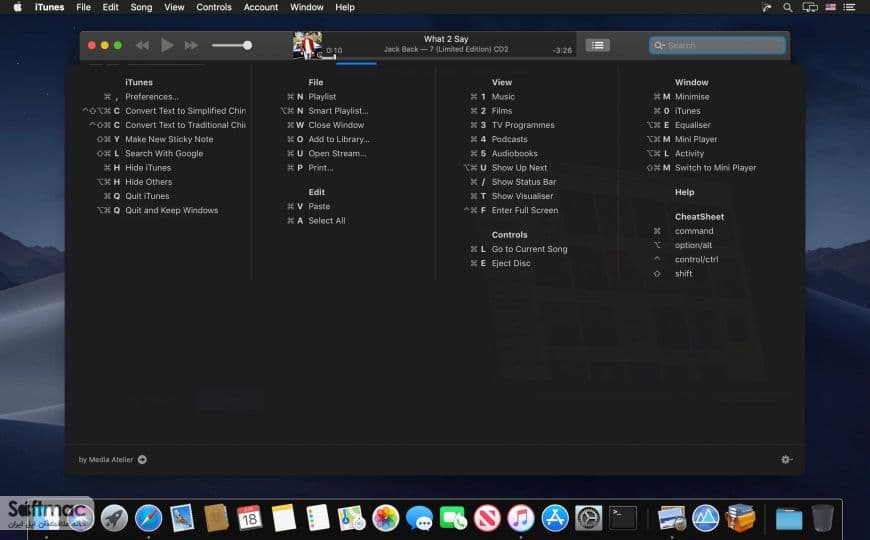
Task: Choose Show Visualiser shortcut
Action: 522,196
